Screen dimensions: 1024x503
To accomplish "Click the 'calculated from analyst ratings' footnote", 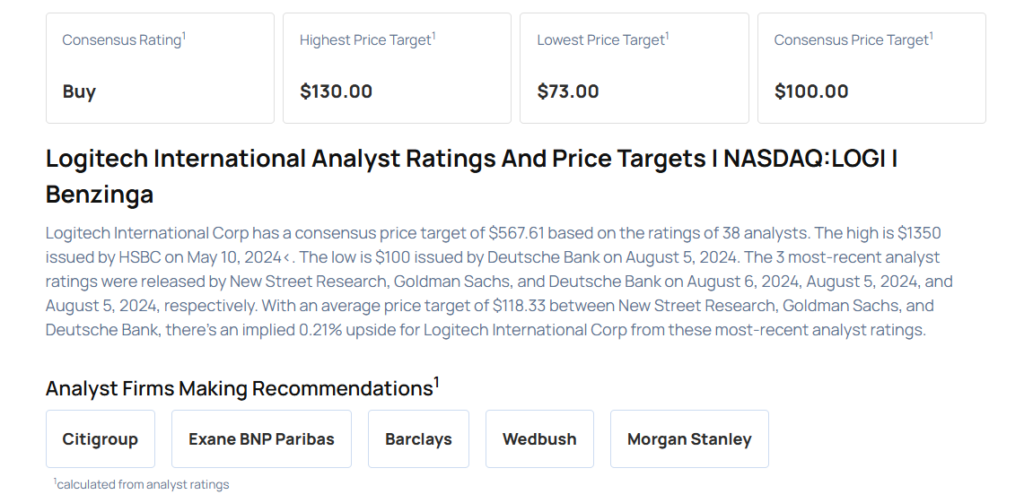I will 143,484.
